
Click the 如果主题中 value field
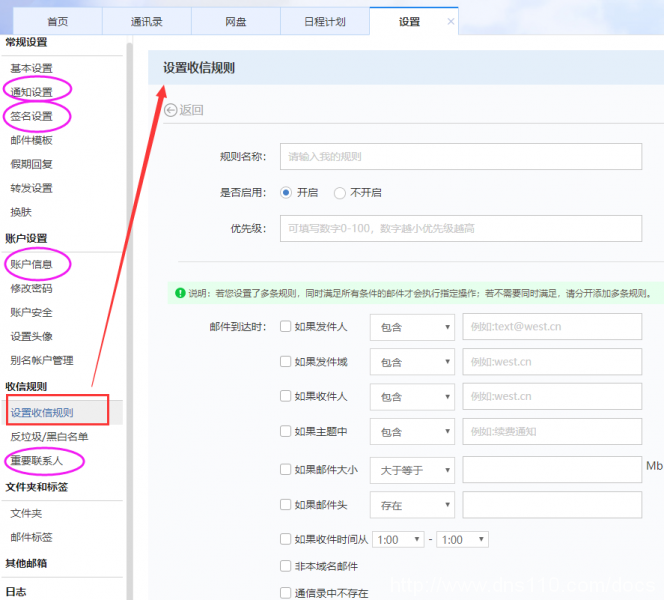click(x=552, y=431)
